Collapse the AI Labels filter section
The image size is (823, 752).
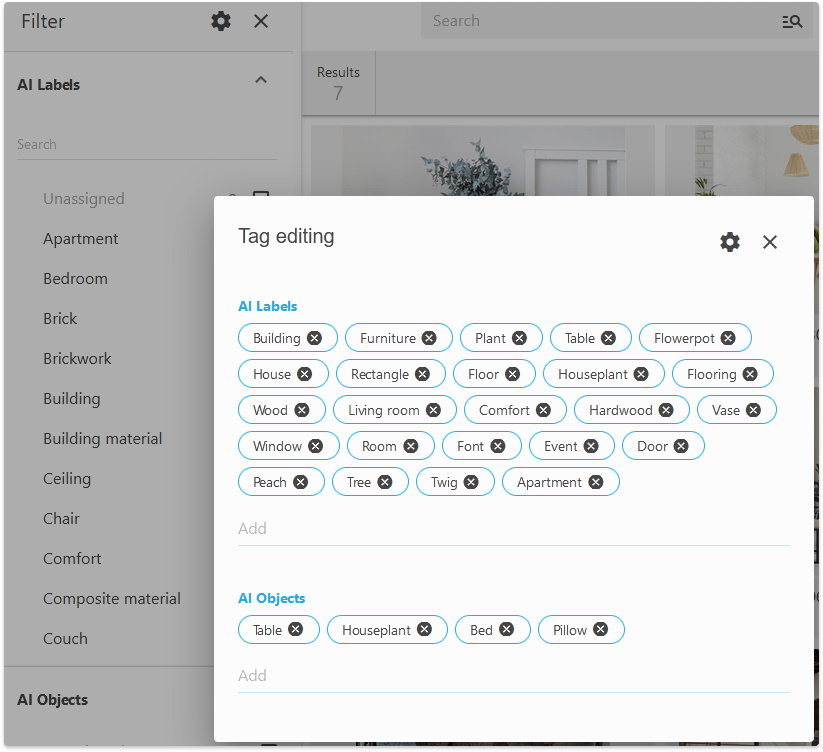(x=261, y=81)
